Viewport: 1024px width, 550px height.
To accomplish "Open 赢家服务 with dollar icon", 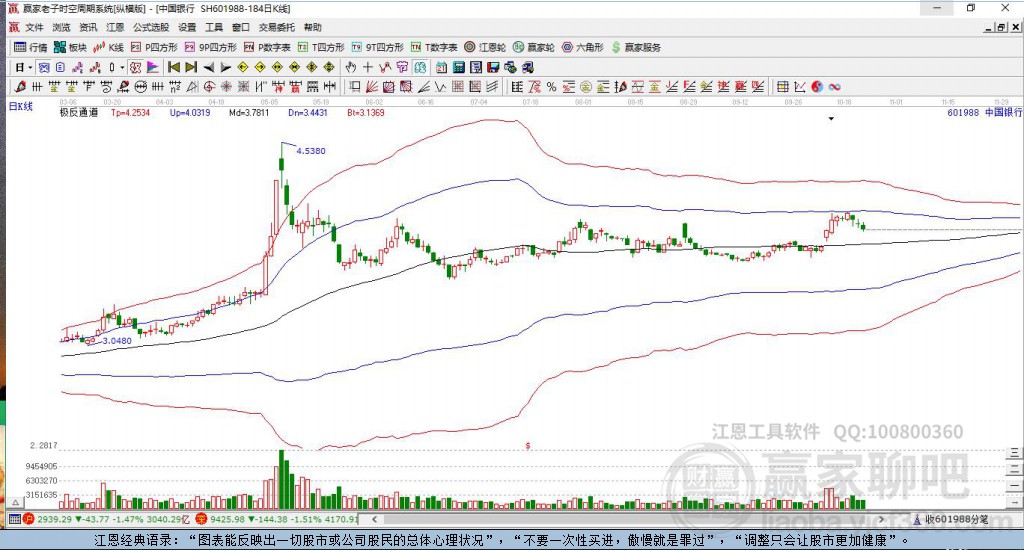I will tap(636, 47).
